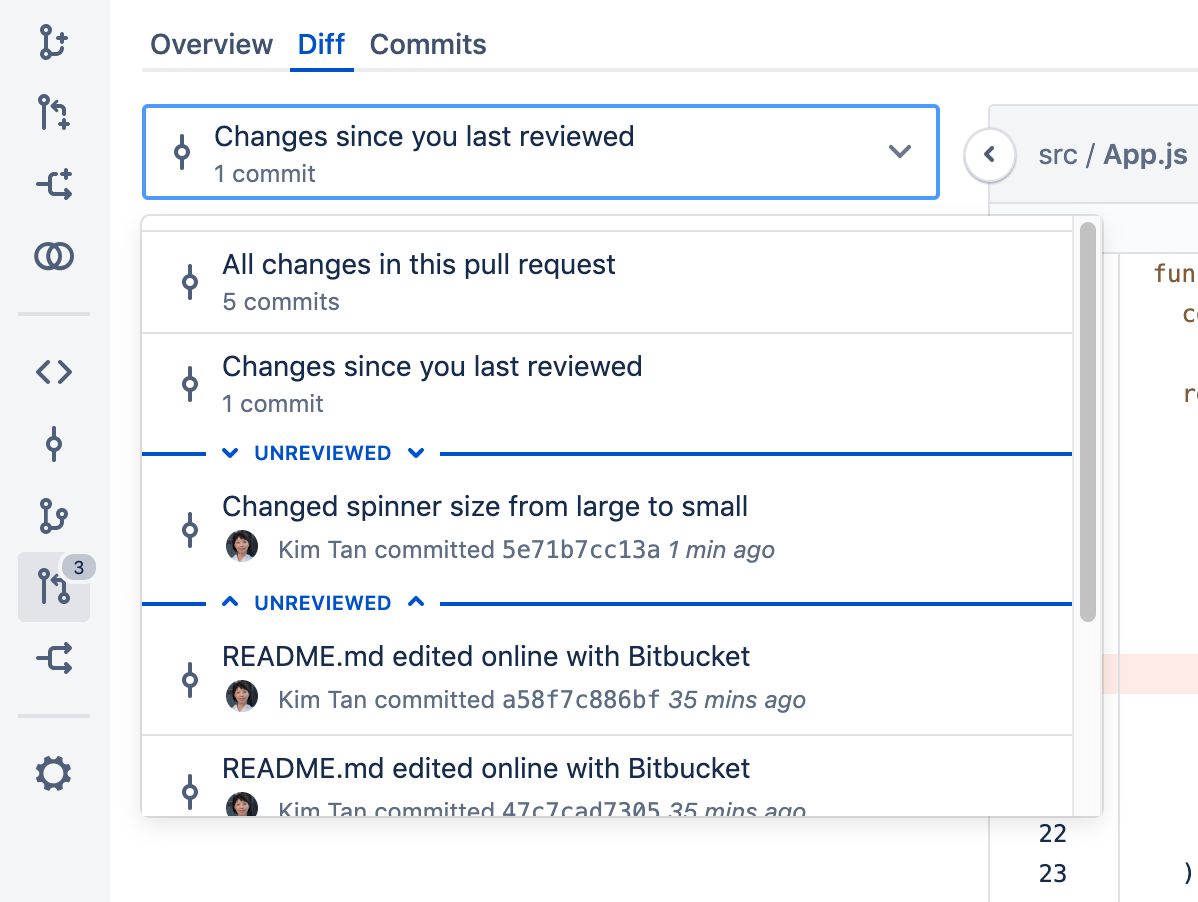Select README.md commit 47c7cad7305
This screenshot has width=1198, height=902.
point(607,777)
